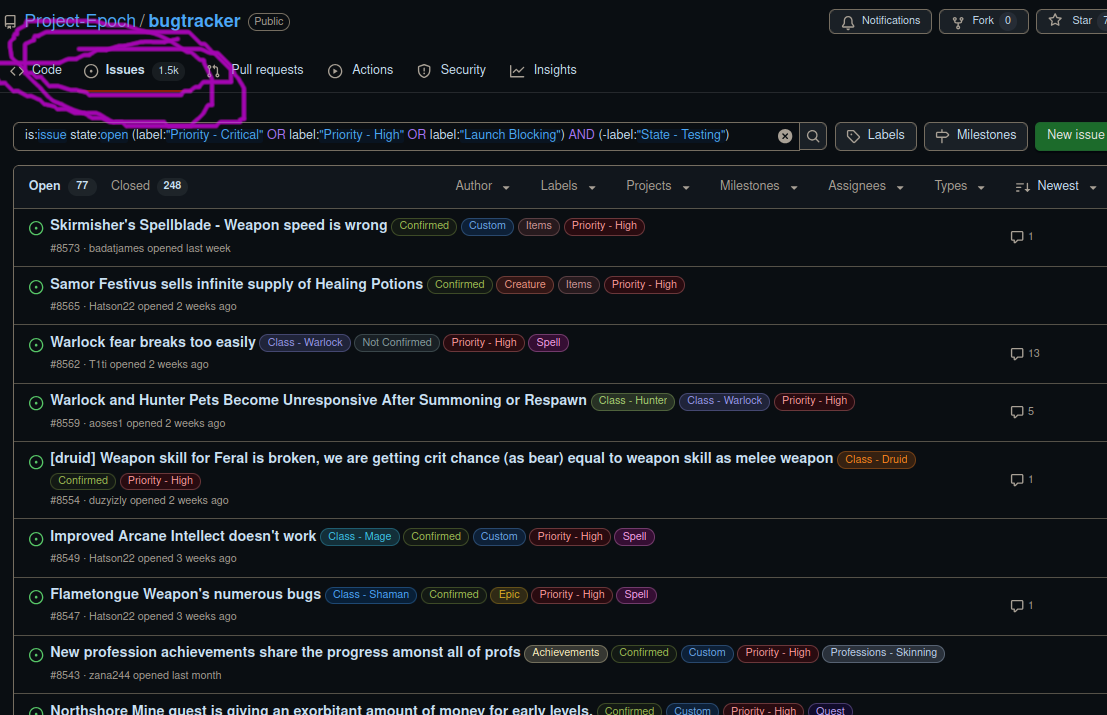
Task: Open the Actions tab
Action: point(361,70)
